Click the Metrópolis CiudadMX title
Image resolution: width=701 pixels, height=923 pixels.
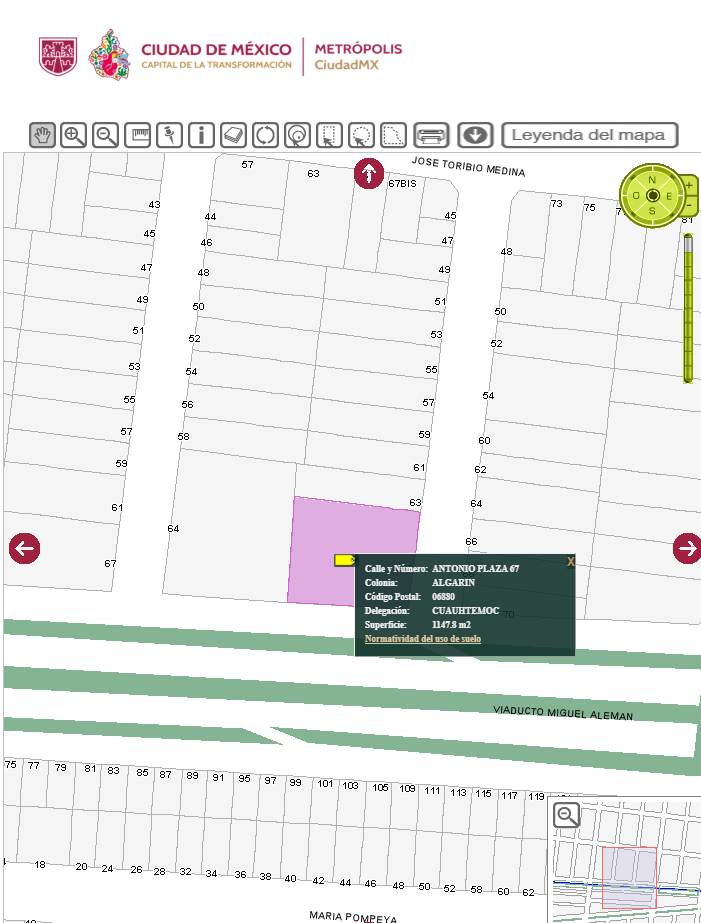click(x=358, y=57)
